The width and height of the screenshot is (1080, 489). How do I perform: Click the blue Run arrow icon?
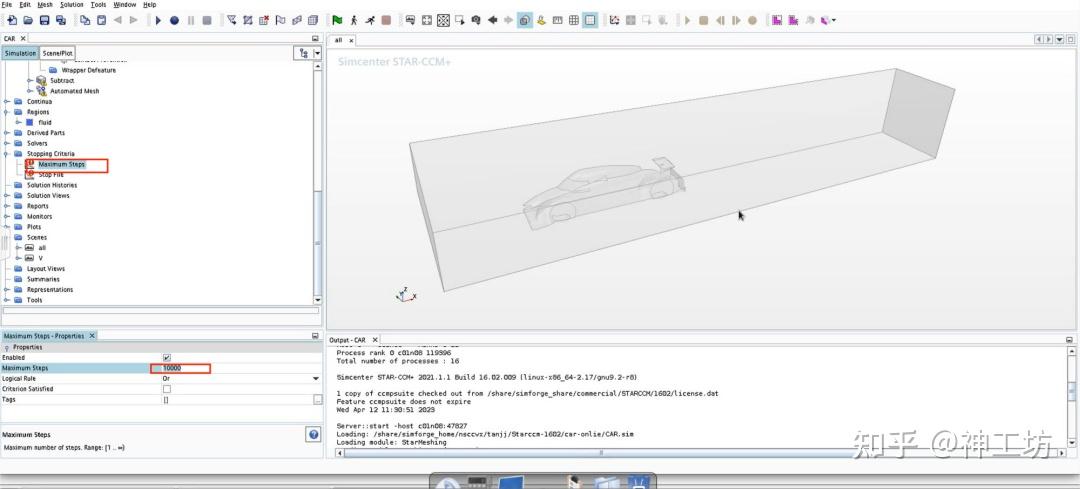click(158, 20)
